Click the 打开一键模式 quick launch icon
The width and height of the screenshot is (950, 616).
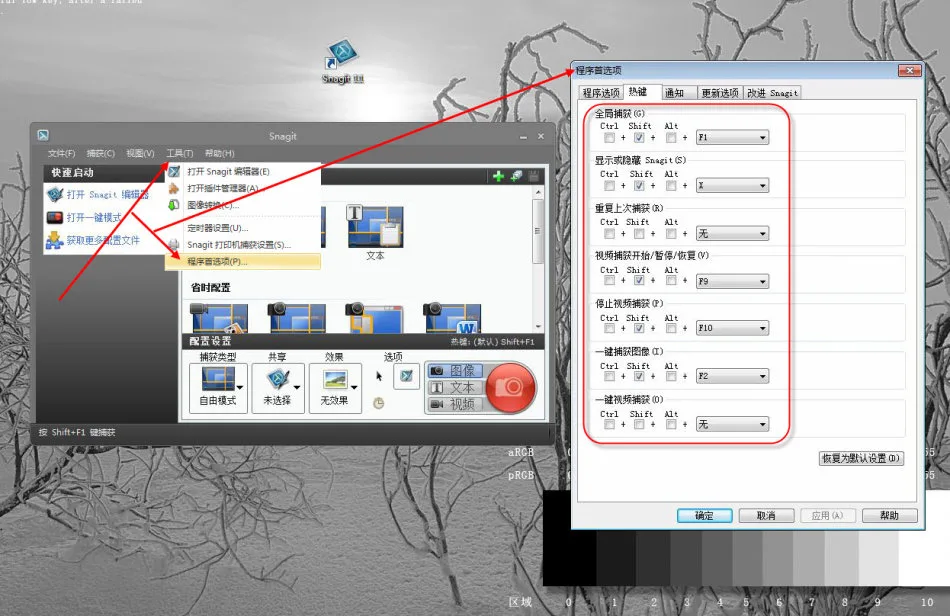click(55, 217)
